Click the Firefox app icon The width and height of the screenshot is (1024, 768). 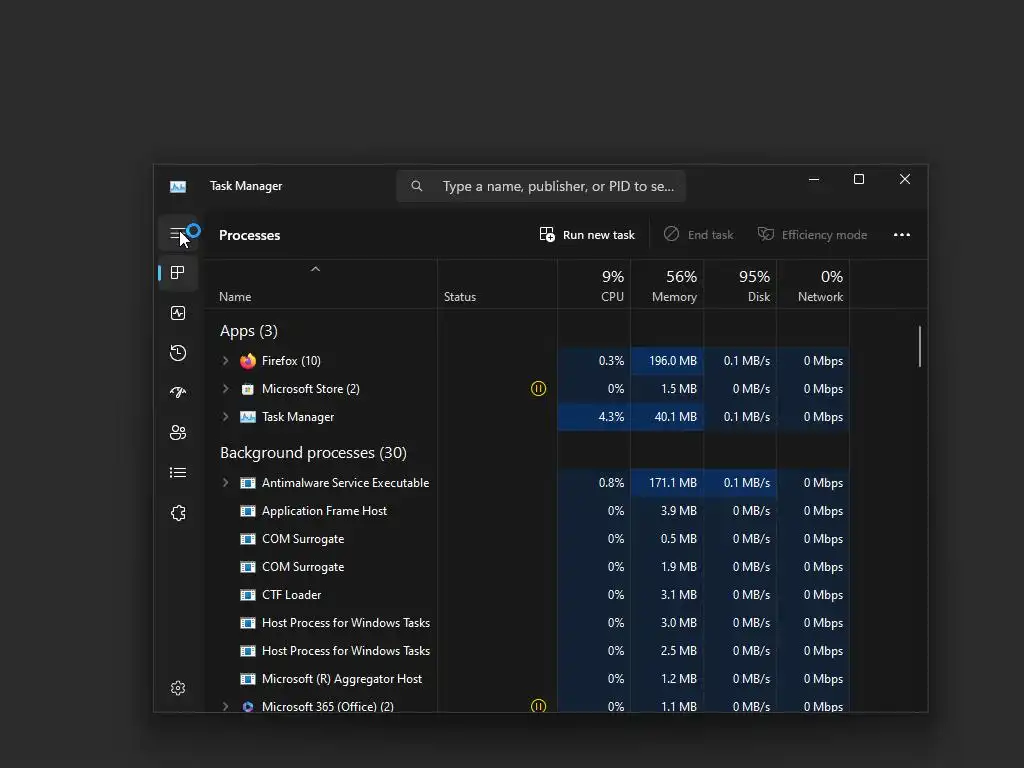click(248, 360)
